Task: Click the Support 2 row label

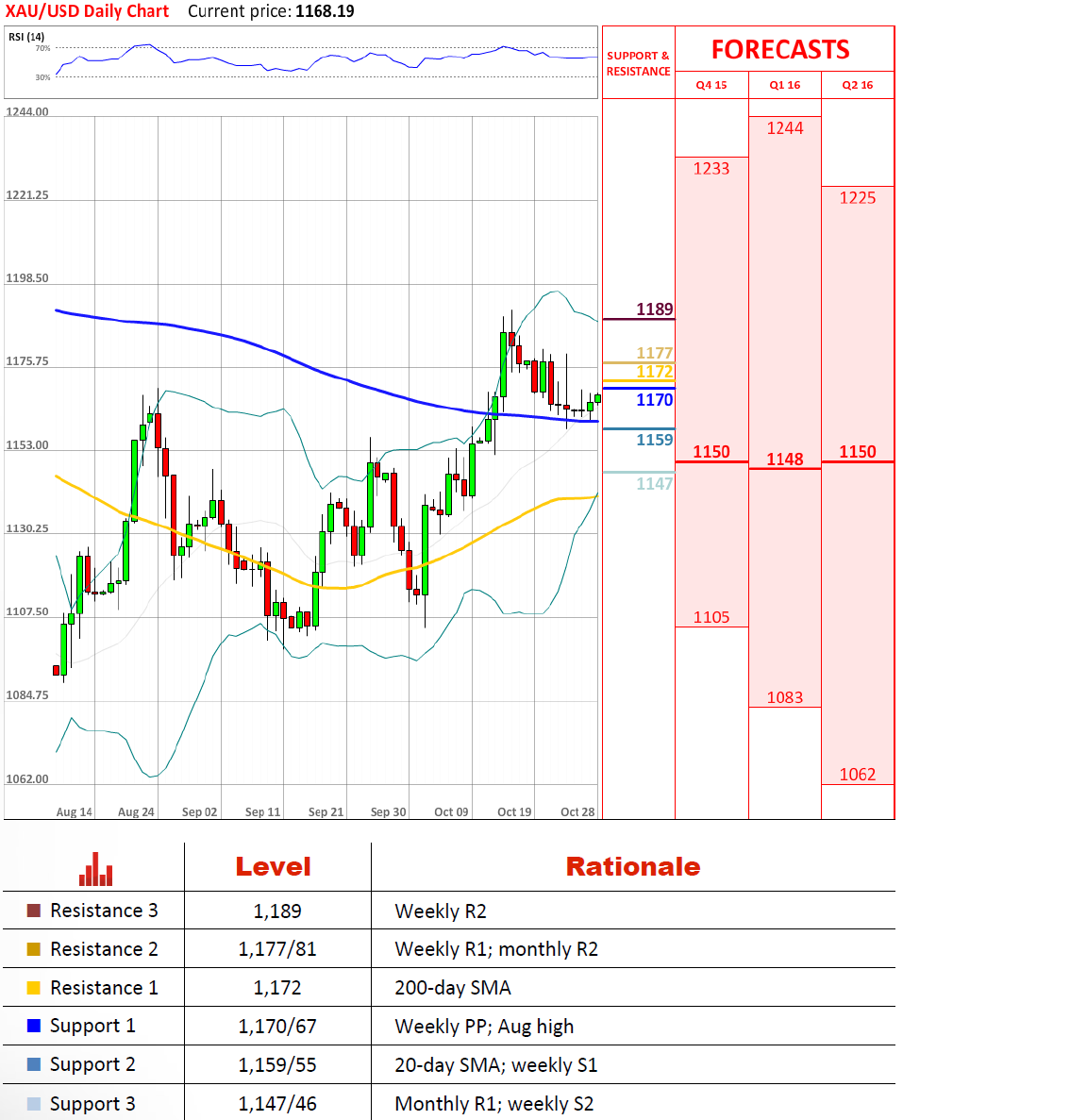Action: pos(92,1065)
